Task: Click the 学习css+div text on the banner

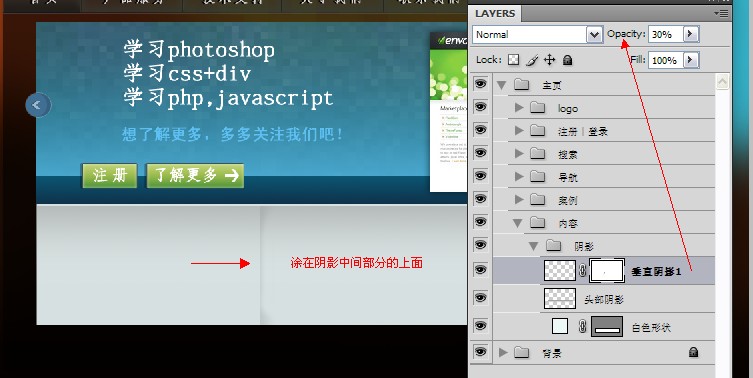Action: pos(187,73)
